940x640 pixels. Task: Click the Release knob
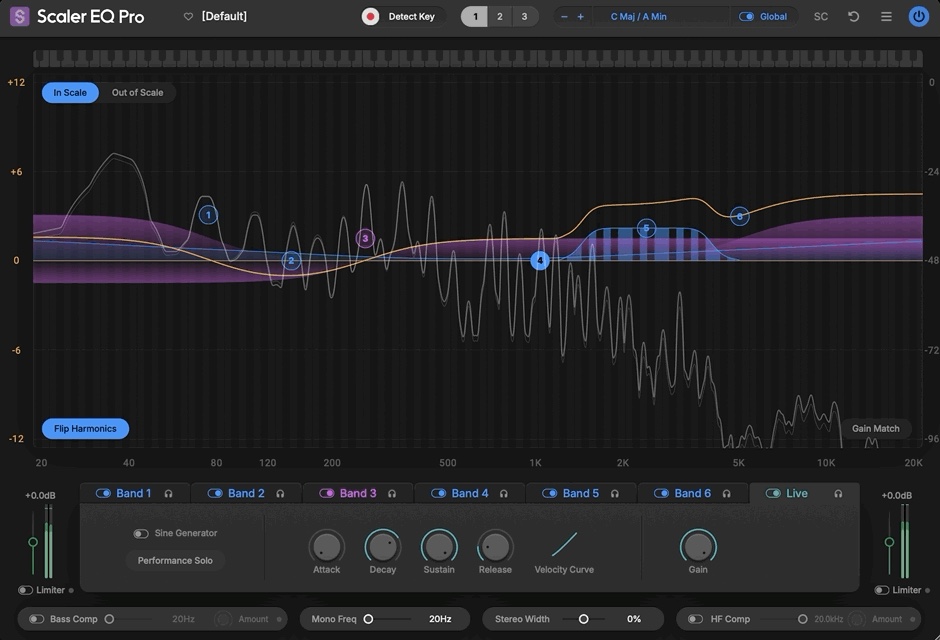click(495, 547)
